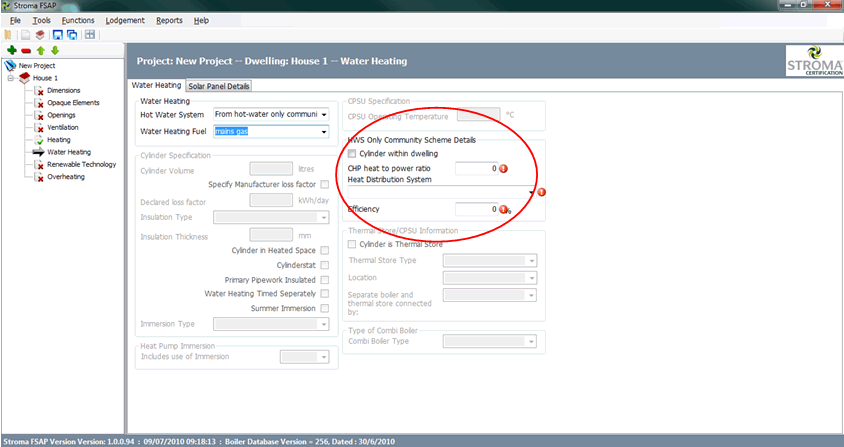The height and width of the screenshot is (447, 844).
Task: Select Overheating in the project tree
Action: (x=66, y=177)
